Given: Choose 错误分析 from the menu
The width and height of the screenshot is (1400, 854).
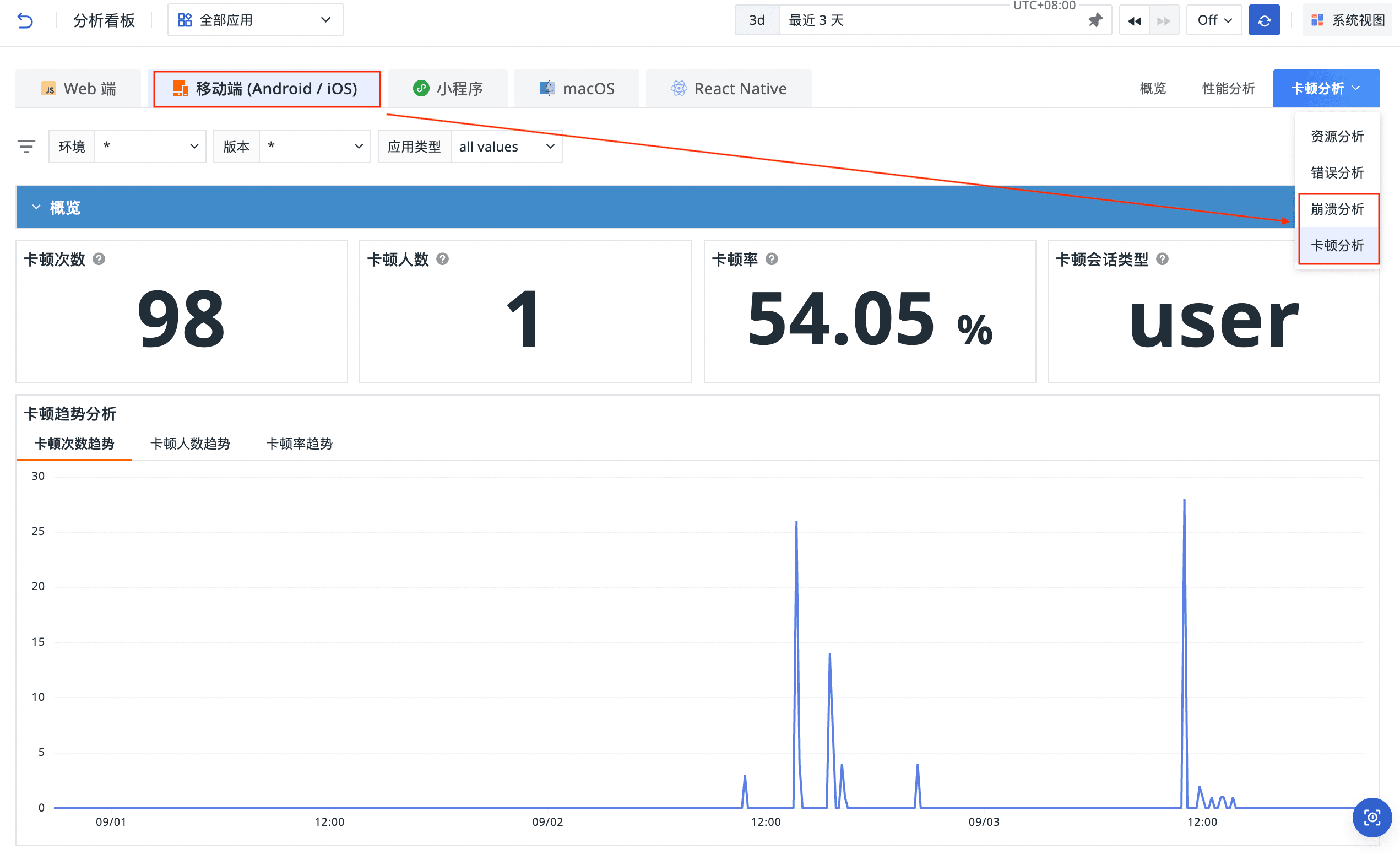Looking at the screenshot, I should [1337, 172].
